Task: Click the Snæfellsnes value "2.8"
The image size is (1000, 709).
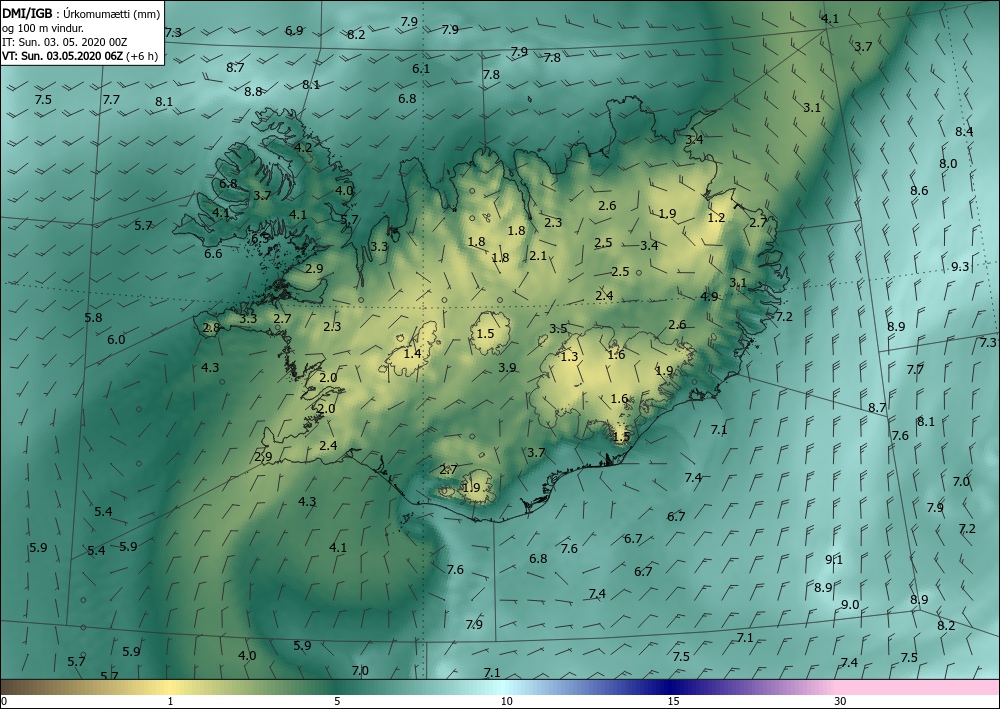Action: 211,328
